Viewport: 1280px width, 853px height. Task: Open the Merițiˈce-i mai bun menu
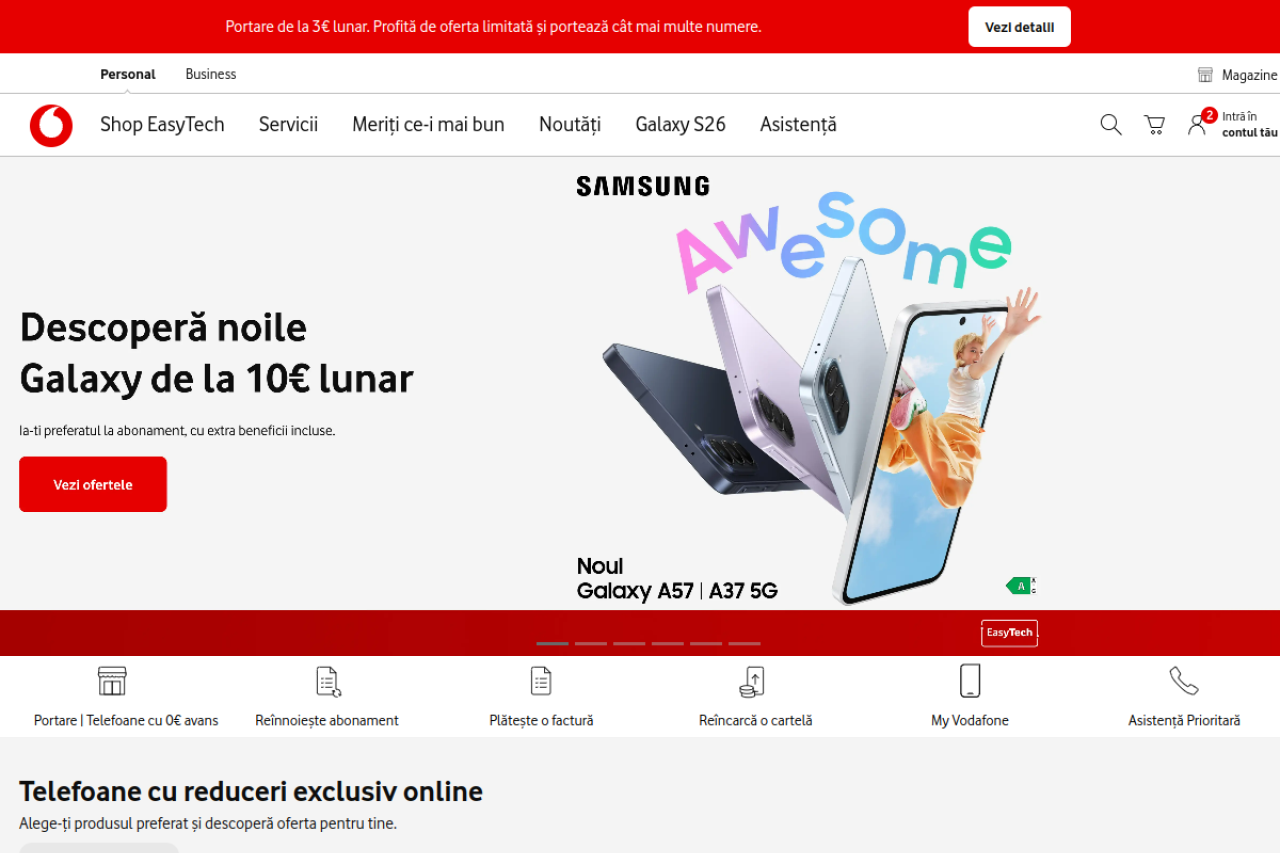pos(428,124)
